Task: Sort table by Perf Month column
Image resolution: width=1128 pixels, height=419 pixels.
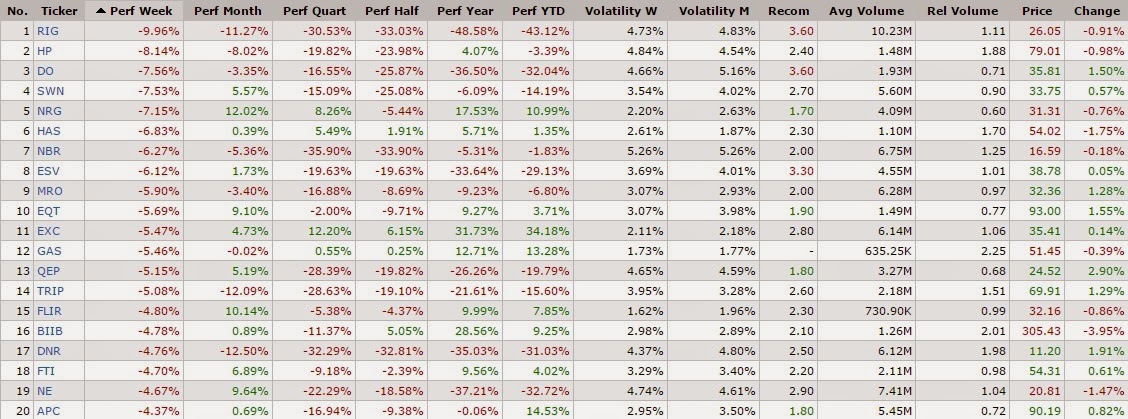Action: 228,11
